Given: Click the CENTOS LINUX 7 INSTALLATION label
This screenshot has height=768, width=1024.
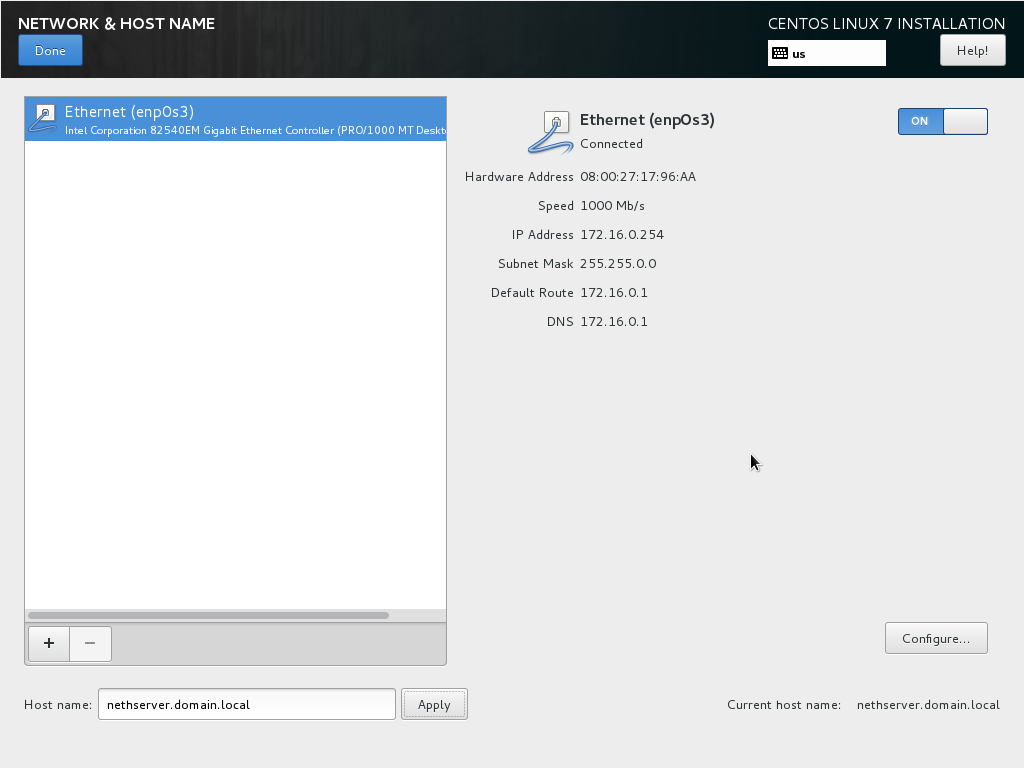Looking at the screenshot, I should pos(886,24).
